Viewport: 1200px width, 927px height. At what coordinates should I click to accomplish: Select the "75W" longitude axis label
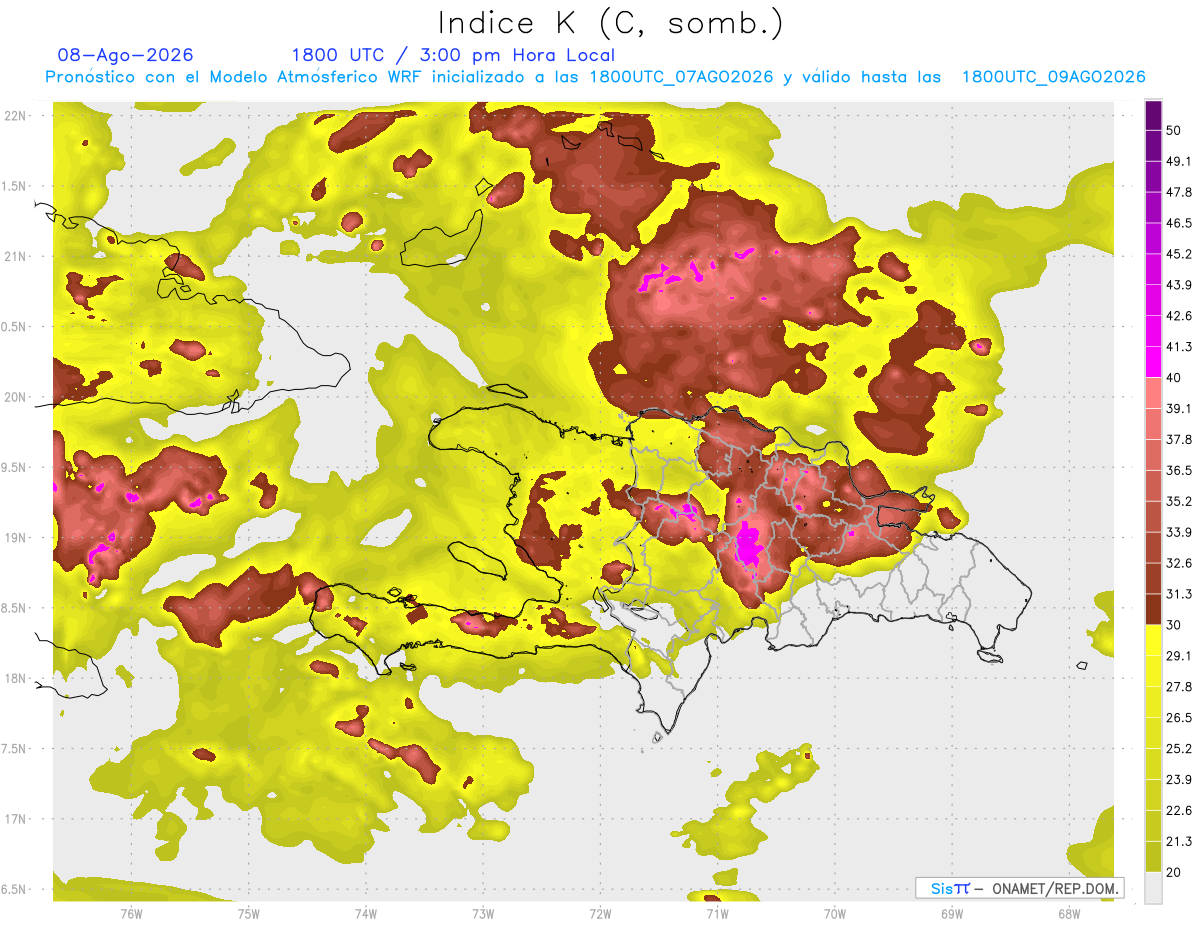248,914
